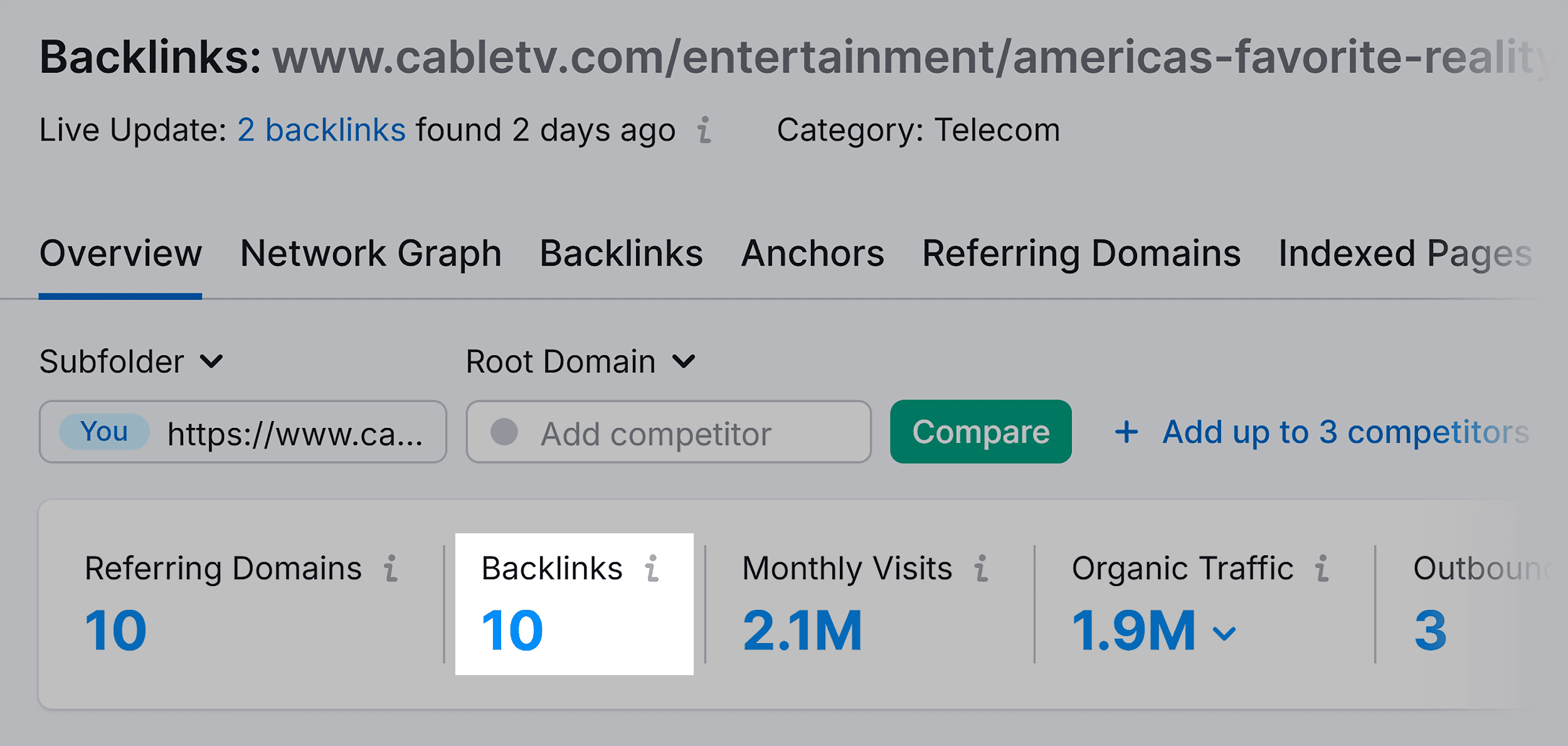The height and width of the screenshot is (746, 1568).
Task: Click the Add competitor input field
Action: (x=668, y=432)
